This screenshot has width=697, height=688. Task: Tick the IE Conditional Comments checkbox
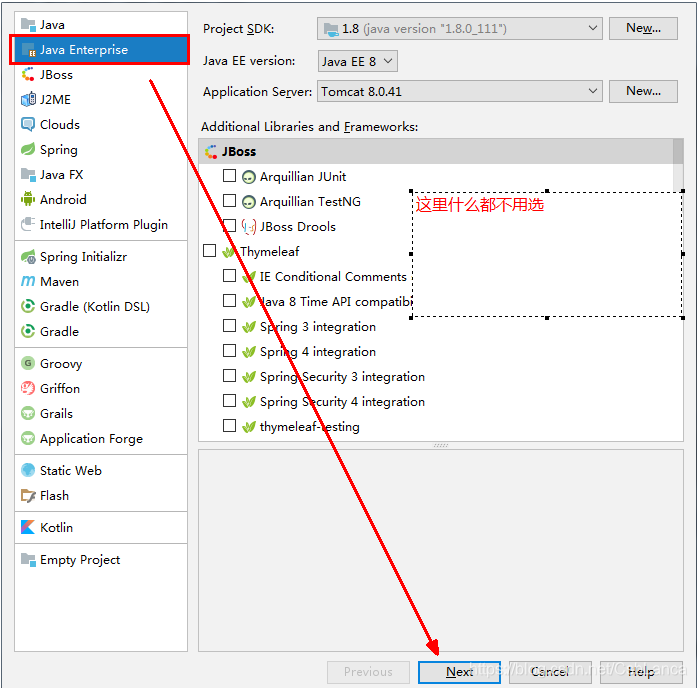coord(229,276)
